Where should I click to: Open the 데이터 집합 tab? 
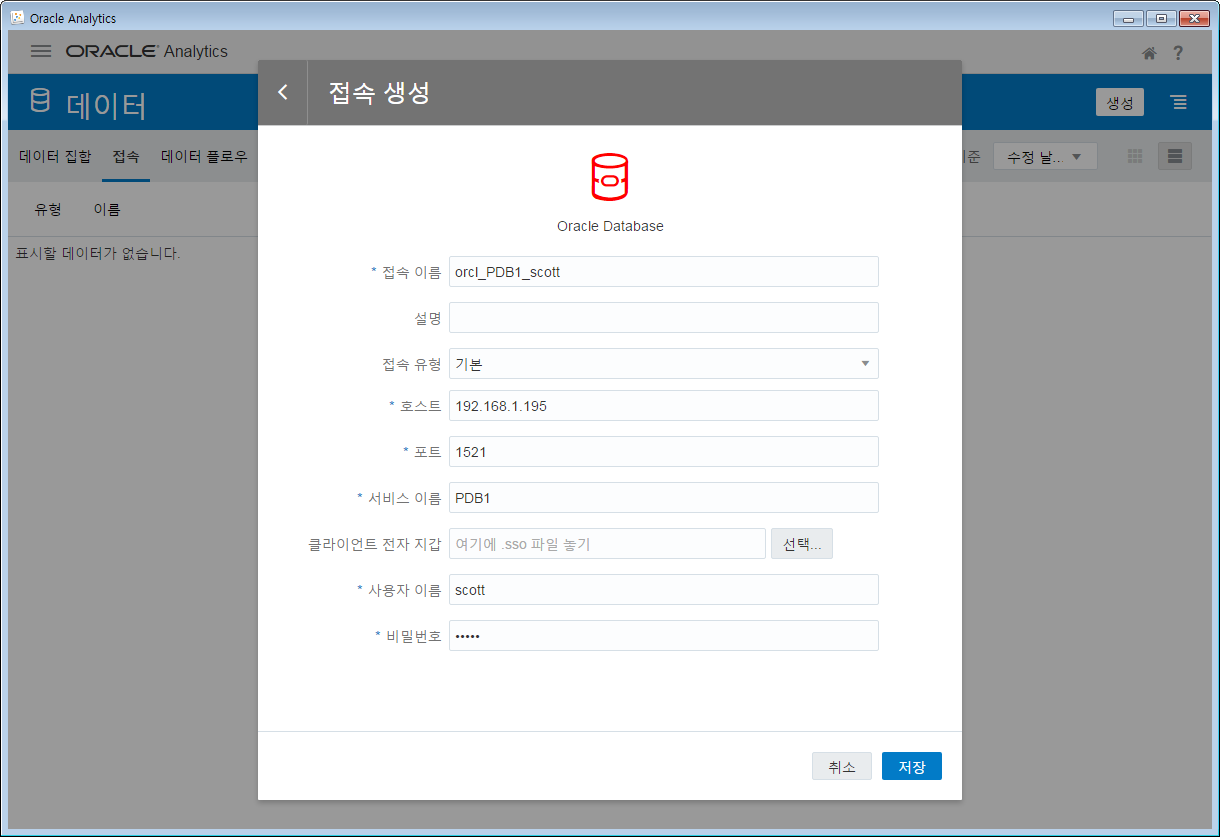click(x=55, y=156)
